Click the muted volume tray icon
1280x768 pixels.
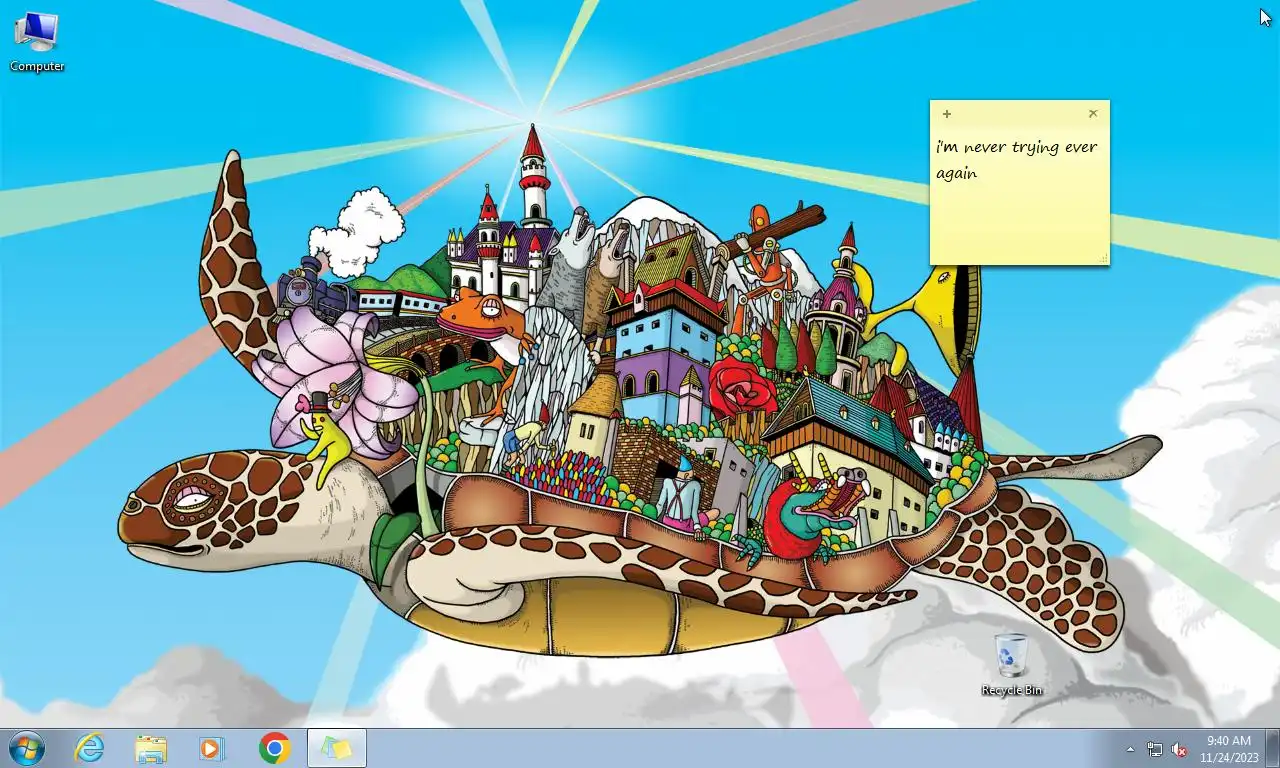coord(1179,749)
